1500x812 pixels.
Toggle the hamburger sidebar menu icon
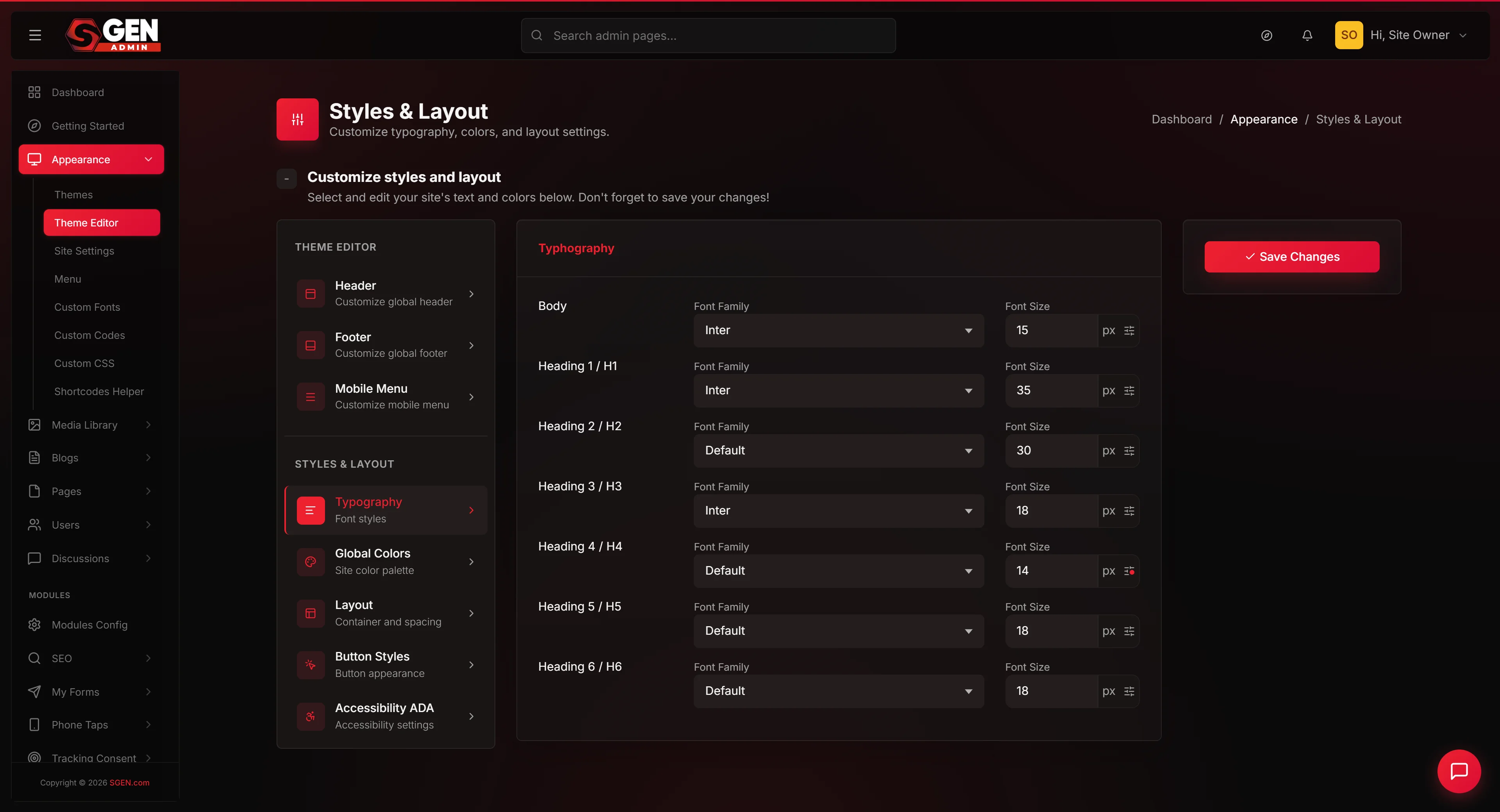pyautogui.click(x=35, y=35)
